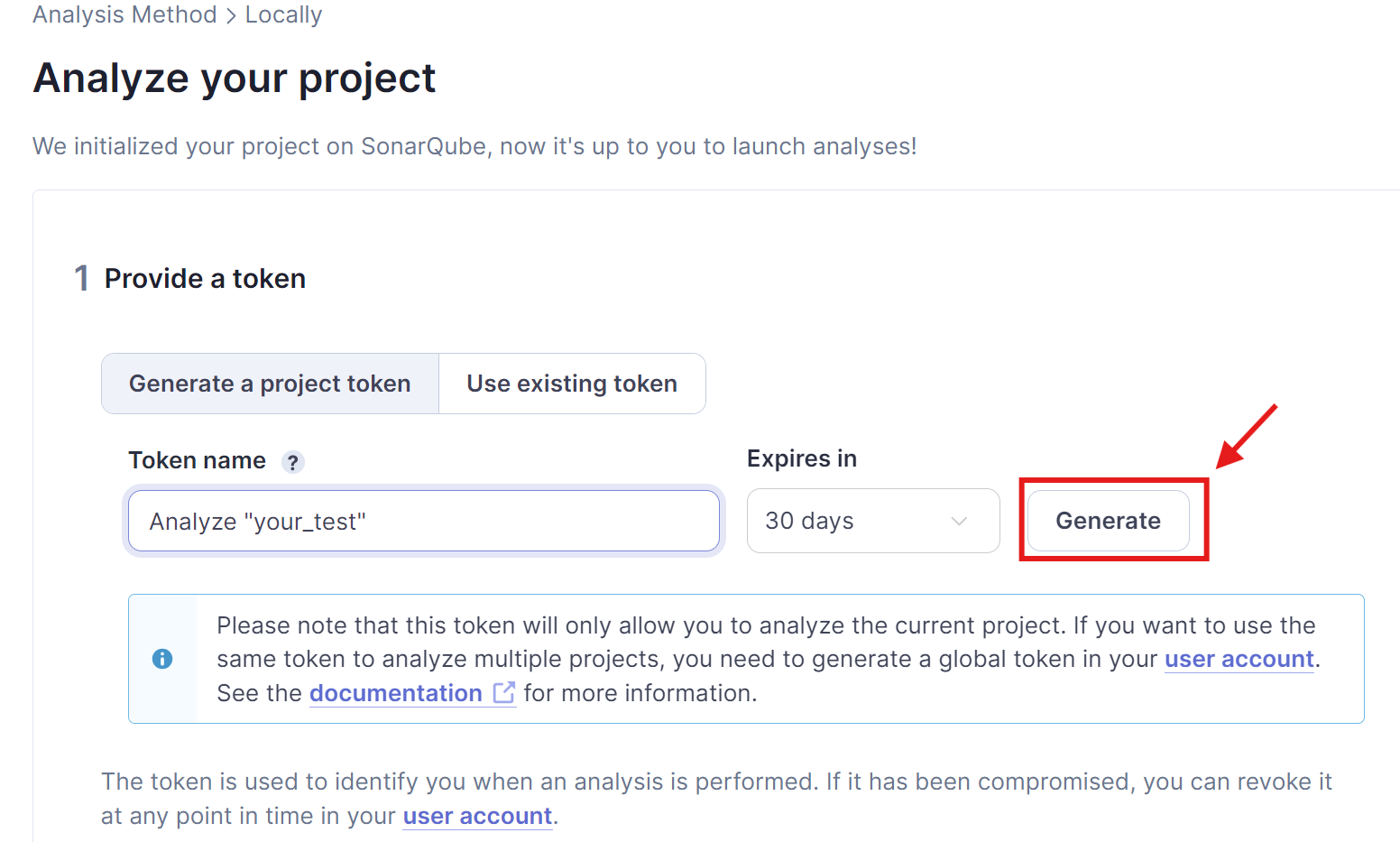Viewport: 1400px width, 842px height.
Task: Click the Locally breadcrumb item
Action: coord(283,15)
